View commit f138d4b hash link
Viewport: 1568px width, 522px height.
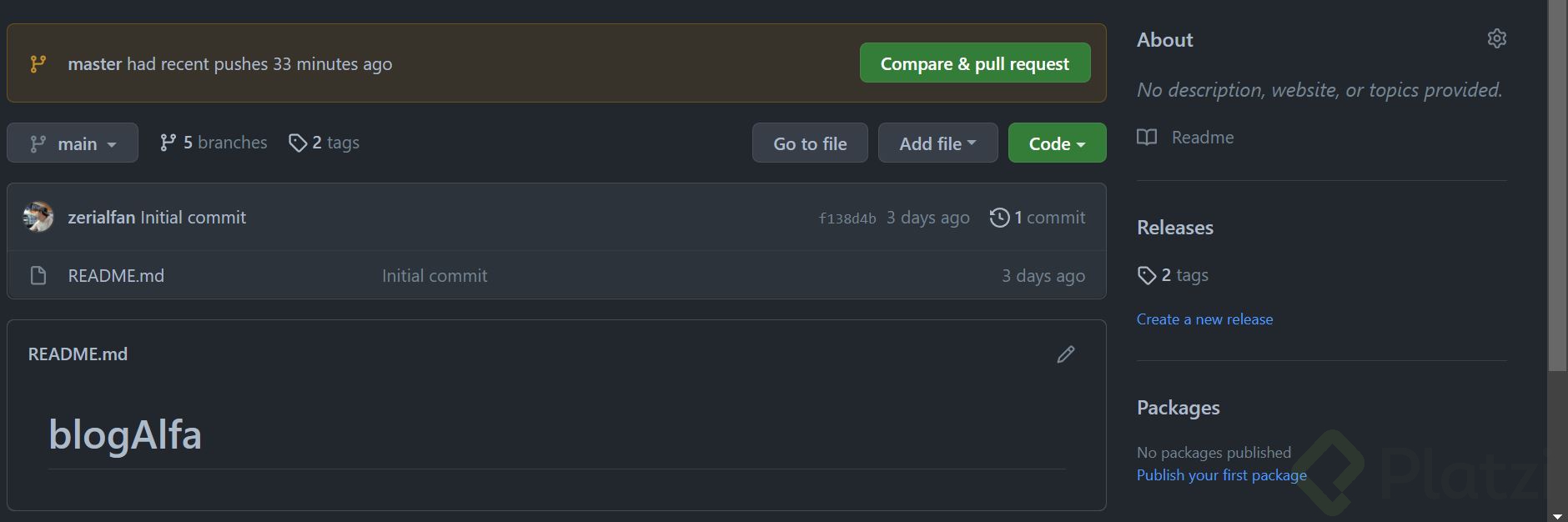pyautogui.click(x=847, y=218)
